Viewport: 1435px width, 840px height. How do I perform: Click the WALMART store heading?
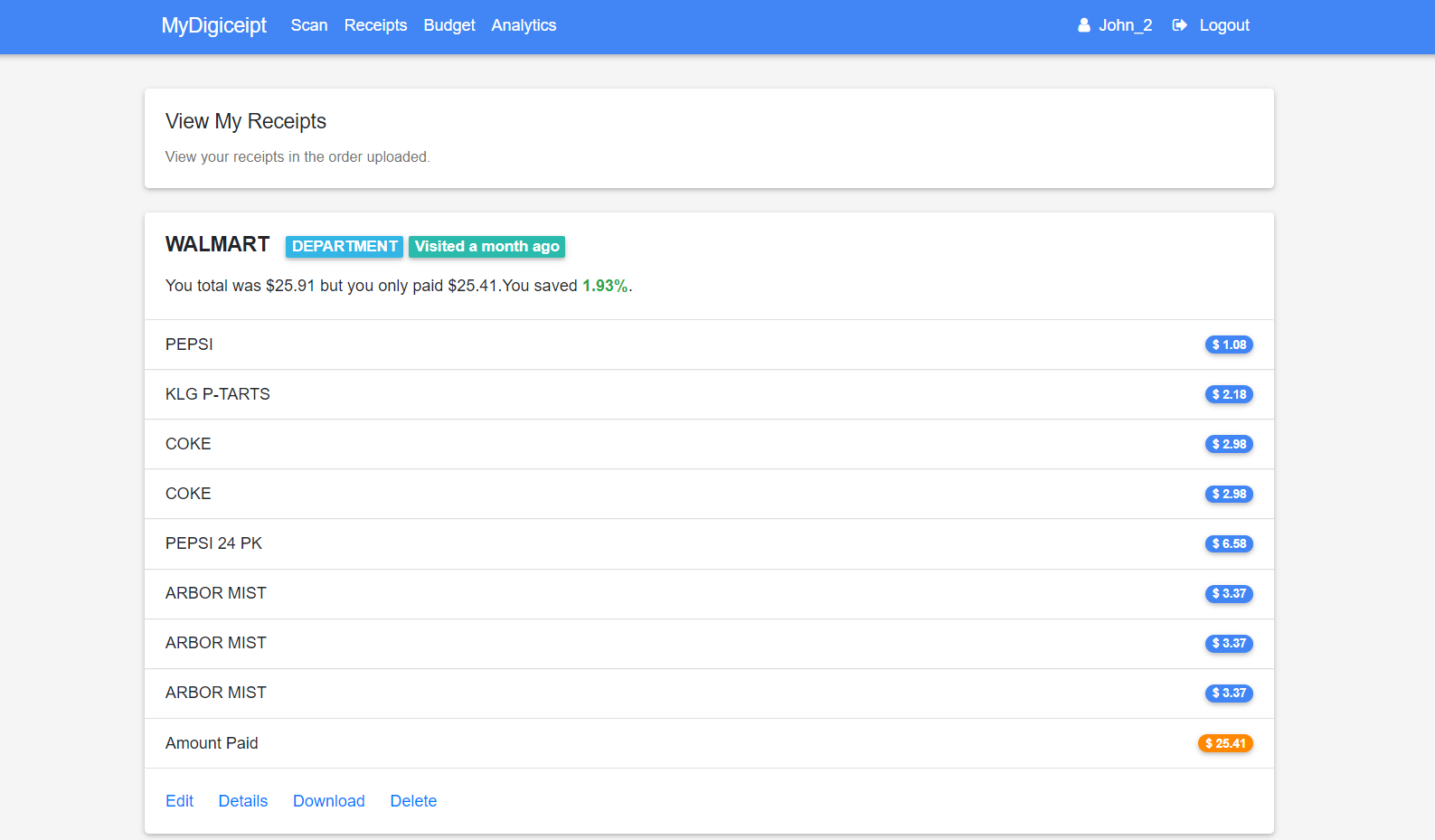[x=217, y=244]
